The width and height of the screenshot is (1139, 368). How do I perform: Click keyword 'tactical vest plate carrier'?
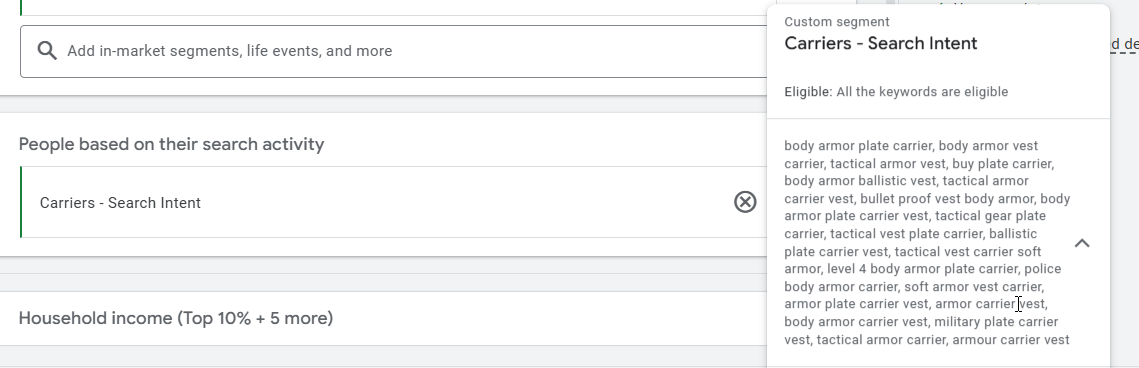[906, 234]
